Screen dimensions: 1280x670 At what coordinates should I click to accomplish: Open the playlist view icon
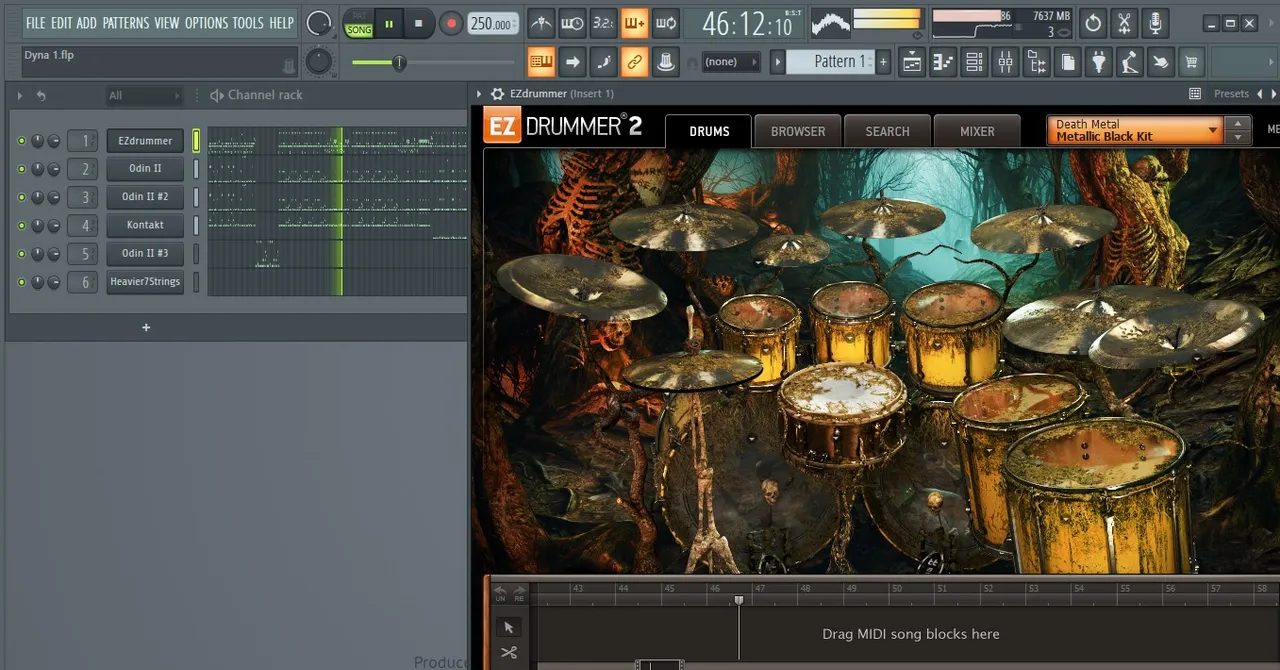click(x=912, y=62)
